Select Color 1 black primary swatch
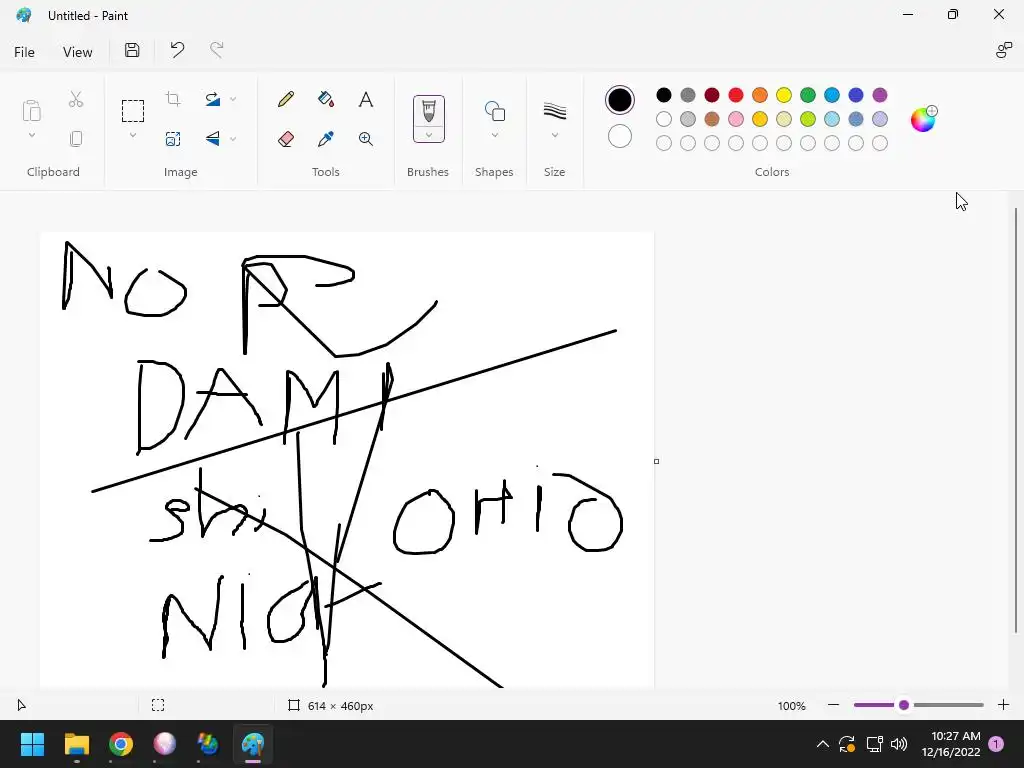The width and height of the screenshot is (1024, 768). pyautogui.click(x=620, y=100)
